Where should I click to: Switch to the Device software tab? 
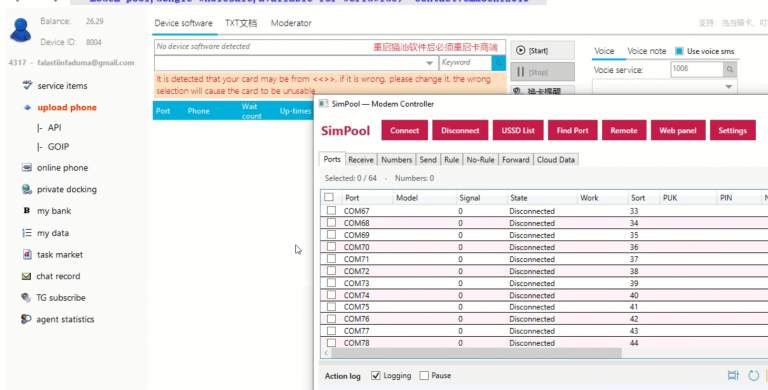click(x=184, y=23)
